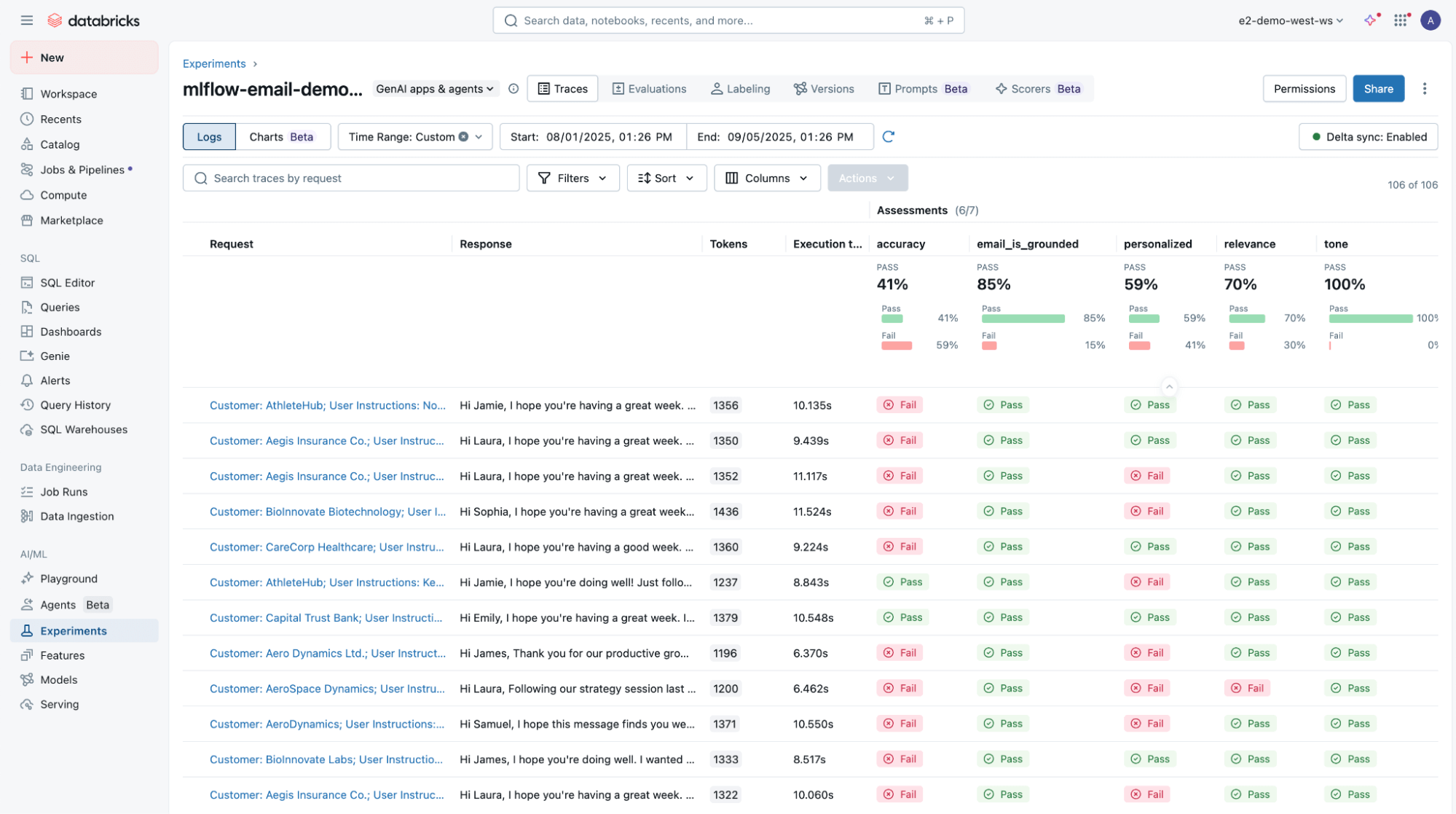Open the Assistant sparkle icon

(1370, 20)
